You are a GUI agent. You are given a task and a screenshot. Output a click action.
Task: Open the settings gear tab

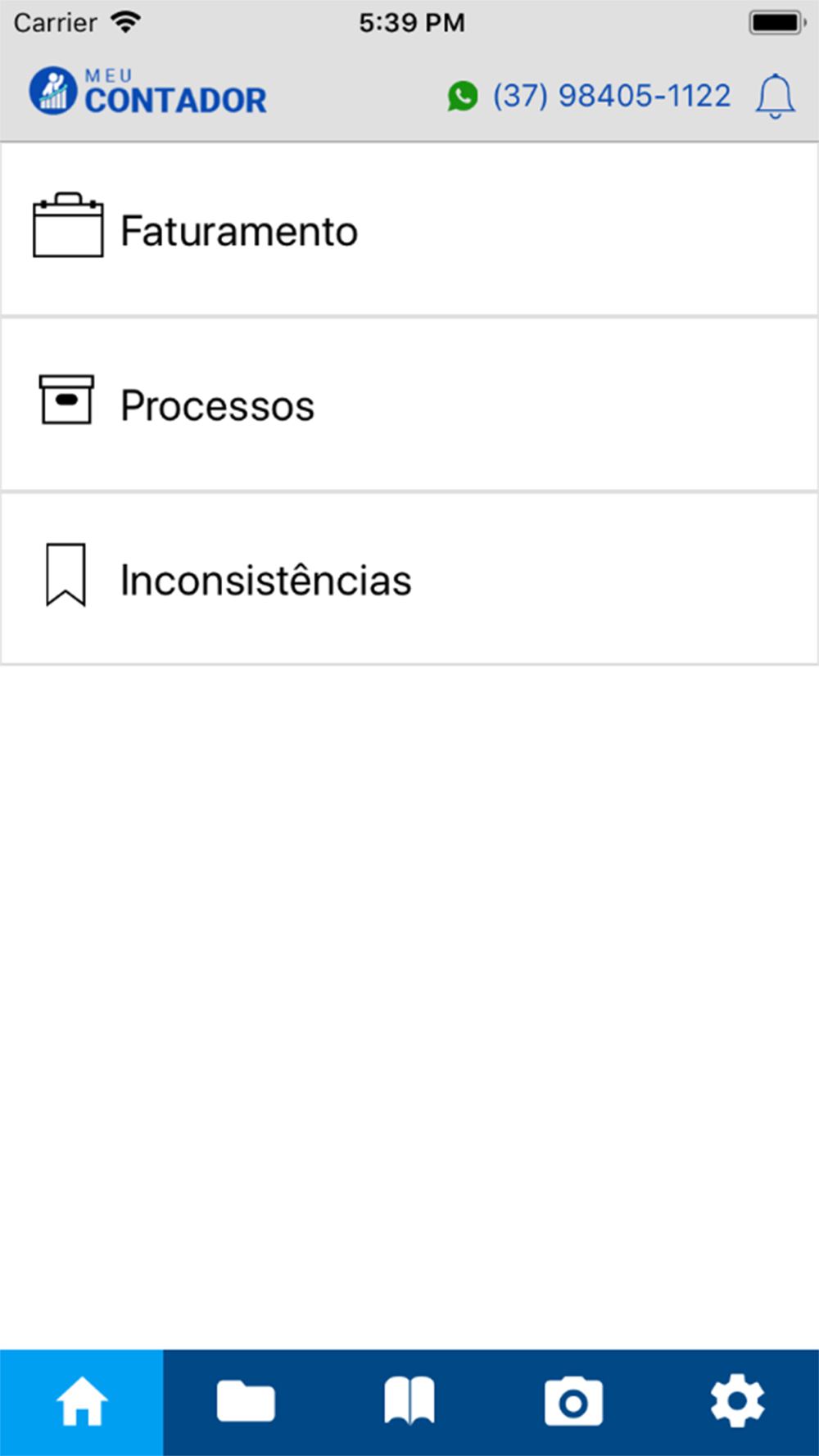[x=737, y=1402]
